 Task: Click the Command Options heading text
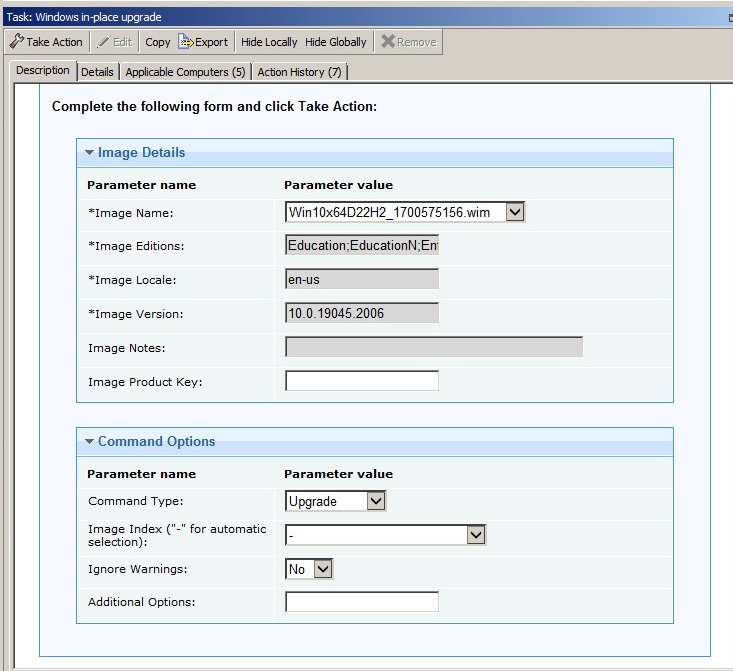coord(157,441)
